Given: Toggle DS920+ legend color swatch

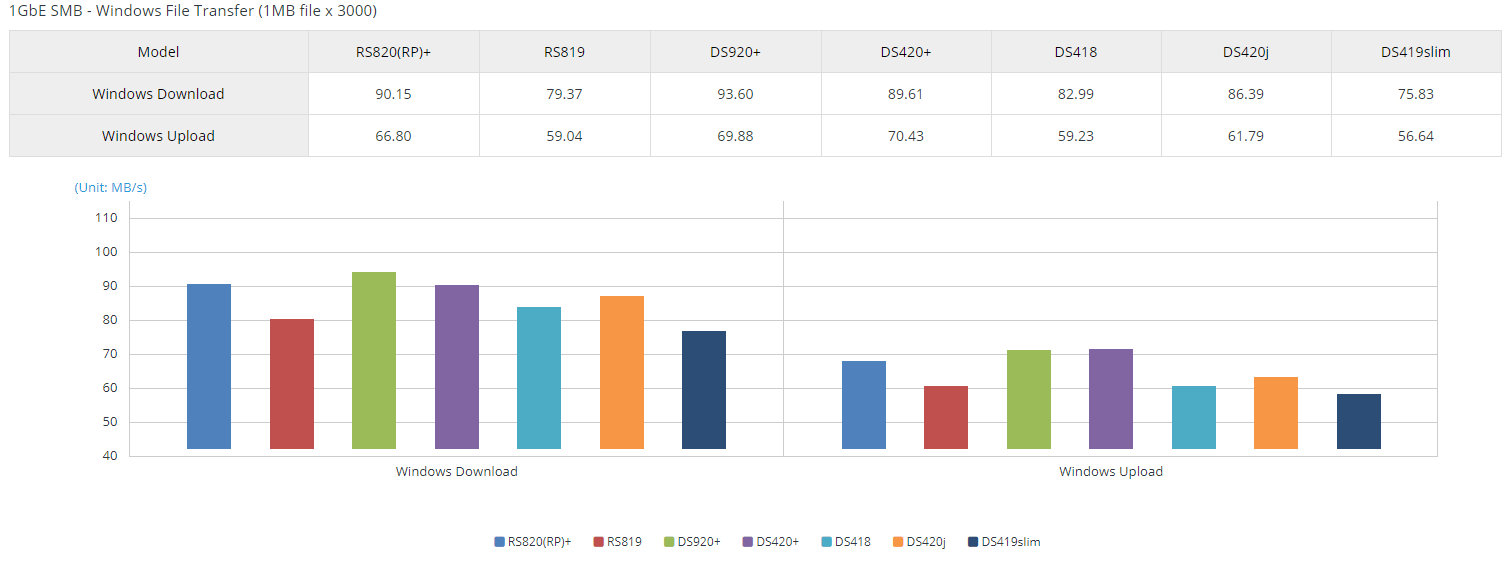Looking at the screenshot, I should pos(669,542).
